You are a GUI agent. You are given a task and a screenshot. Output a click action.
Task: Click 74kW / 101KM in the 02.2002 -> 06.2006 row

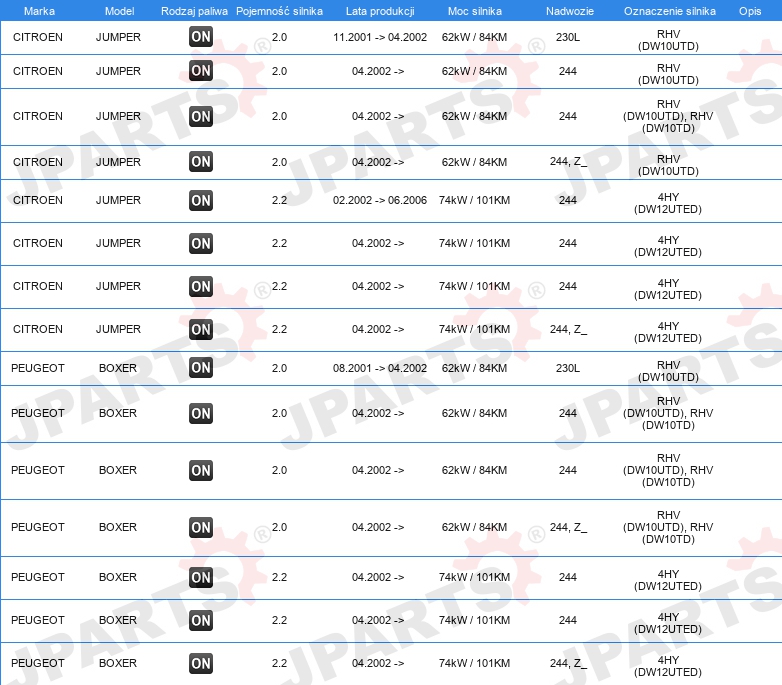pyautogui.click(x=474, y=200)
